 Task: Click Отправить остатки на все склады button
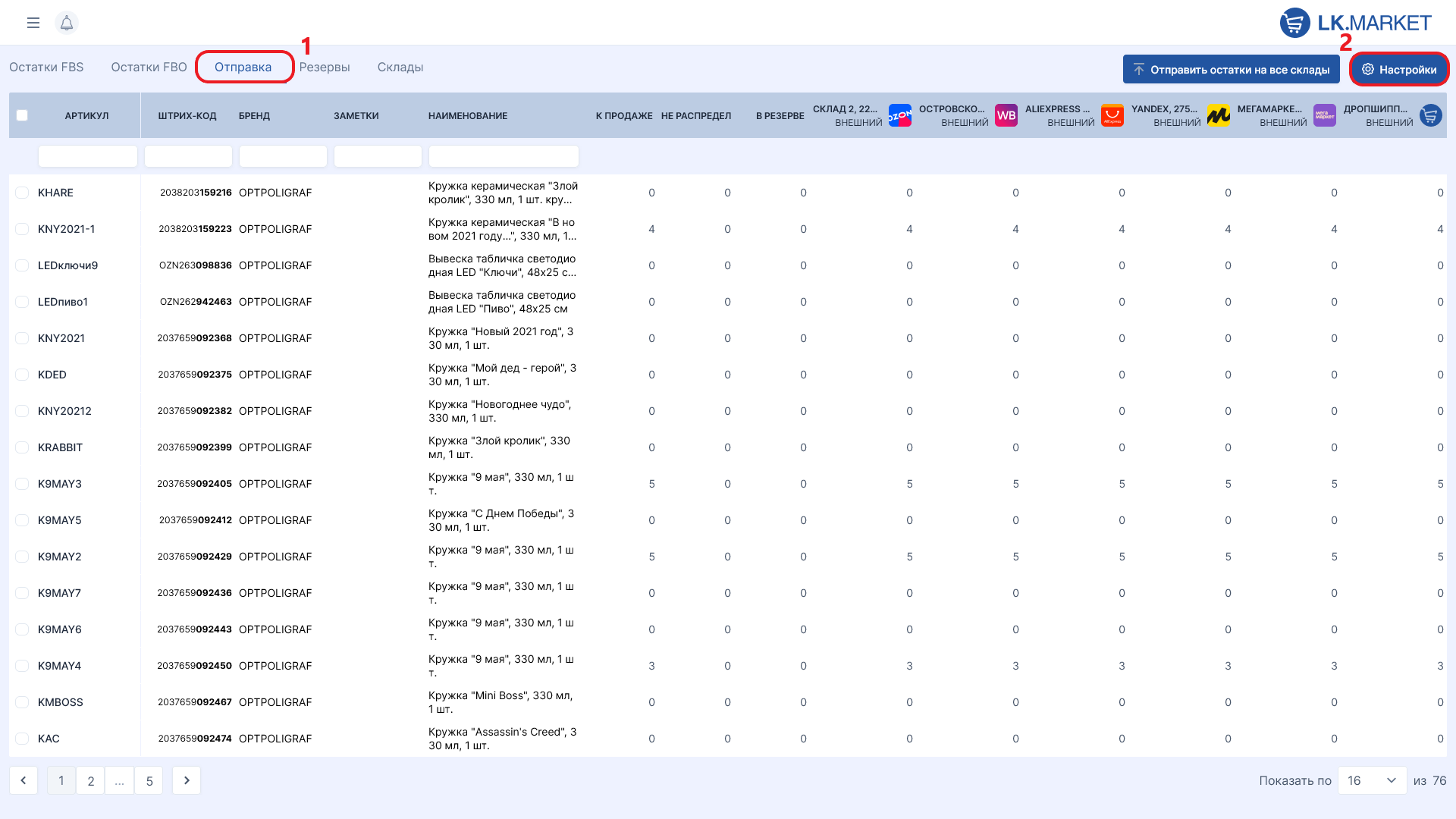click(1231, 69)
